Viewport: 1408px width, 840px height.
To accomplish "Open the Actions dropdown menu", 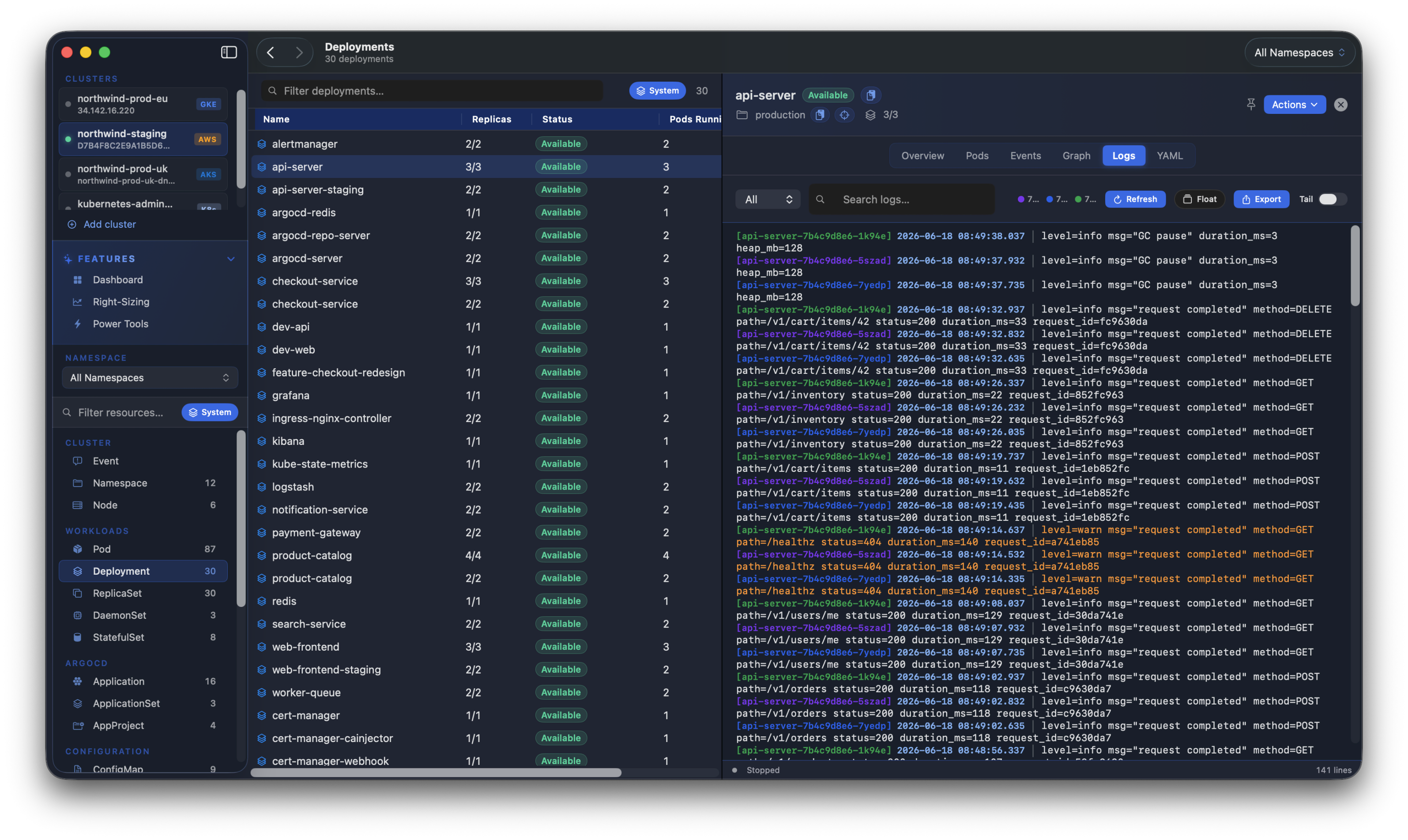I will (1294, 104).
